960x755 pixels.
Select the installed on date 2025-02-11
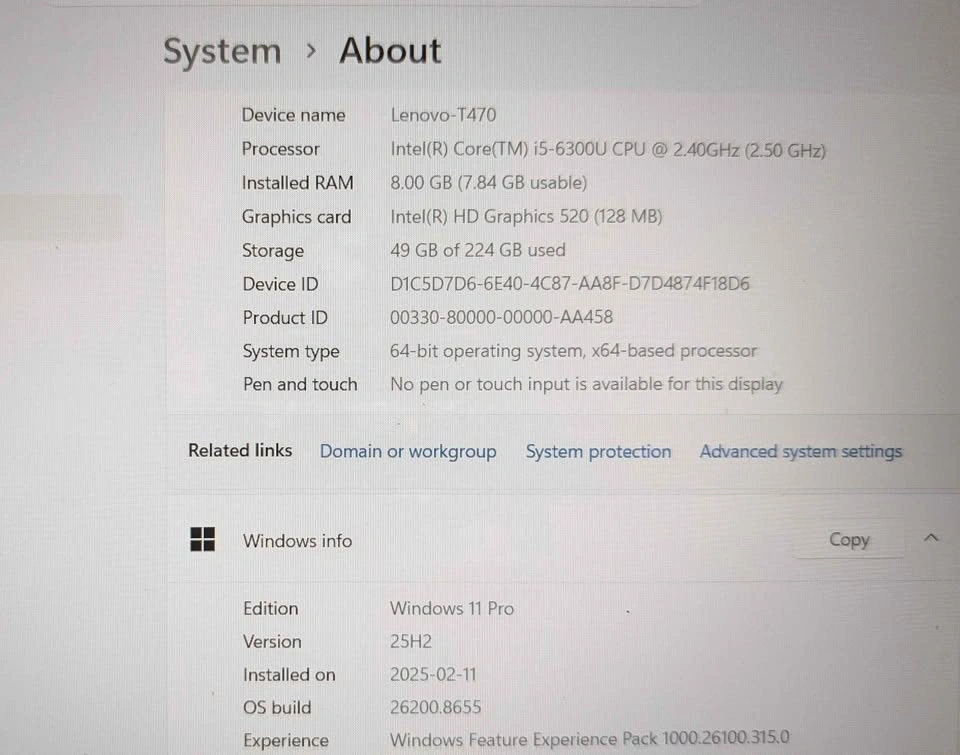(433, 674)
